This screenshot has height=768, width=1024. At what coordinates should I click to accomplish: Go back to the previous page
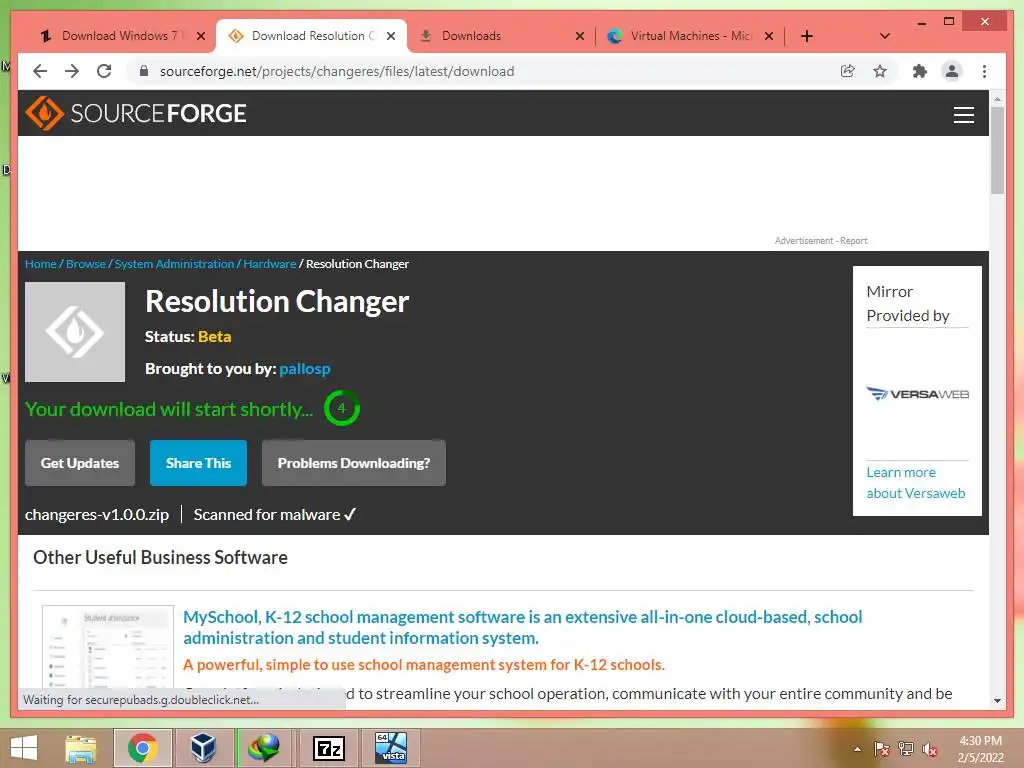click(40, 71)
